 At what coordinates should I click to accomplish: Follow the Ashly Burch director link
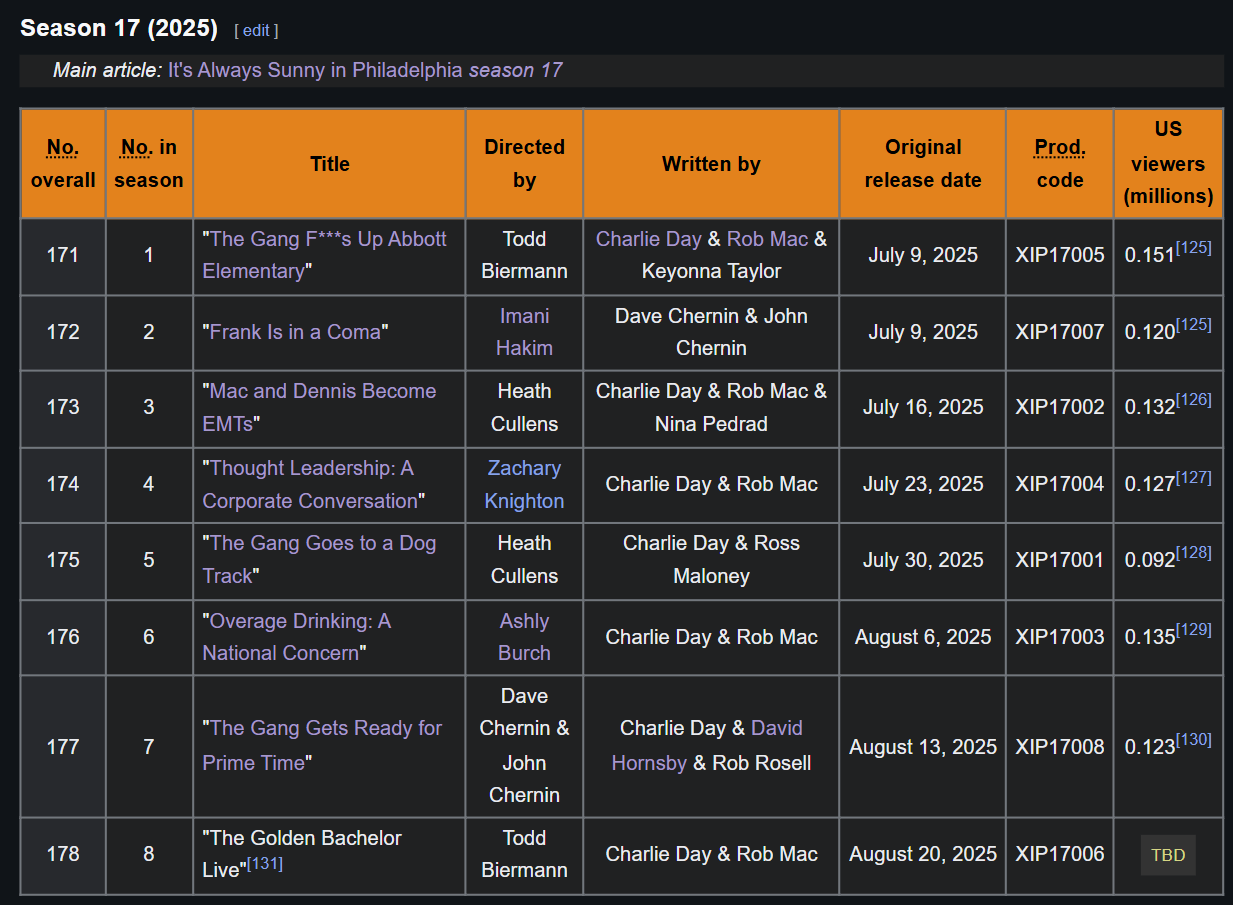[525, 637]
